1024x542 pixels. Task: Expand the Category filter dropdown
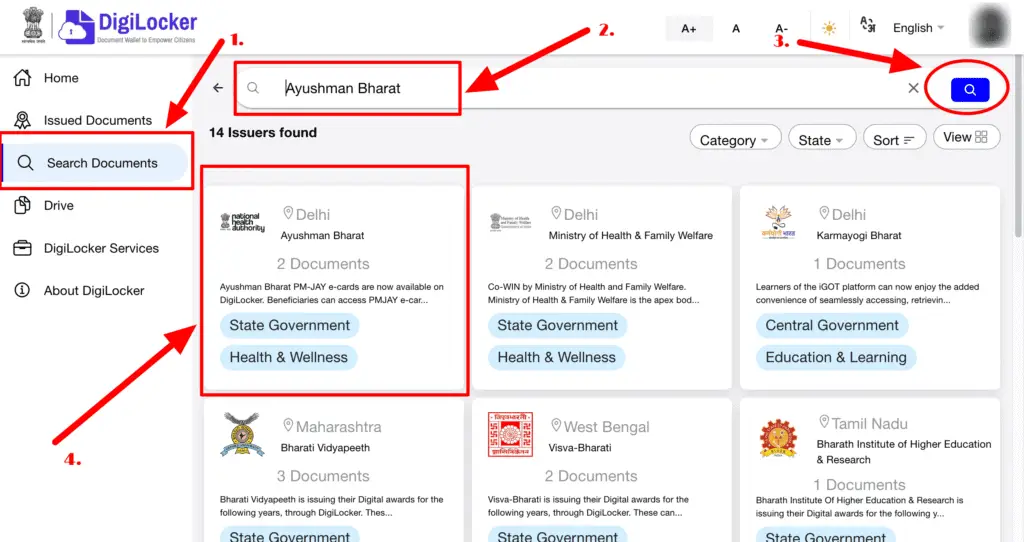coord(734,140)
